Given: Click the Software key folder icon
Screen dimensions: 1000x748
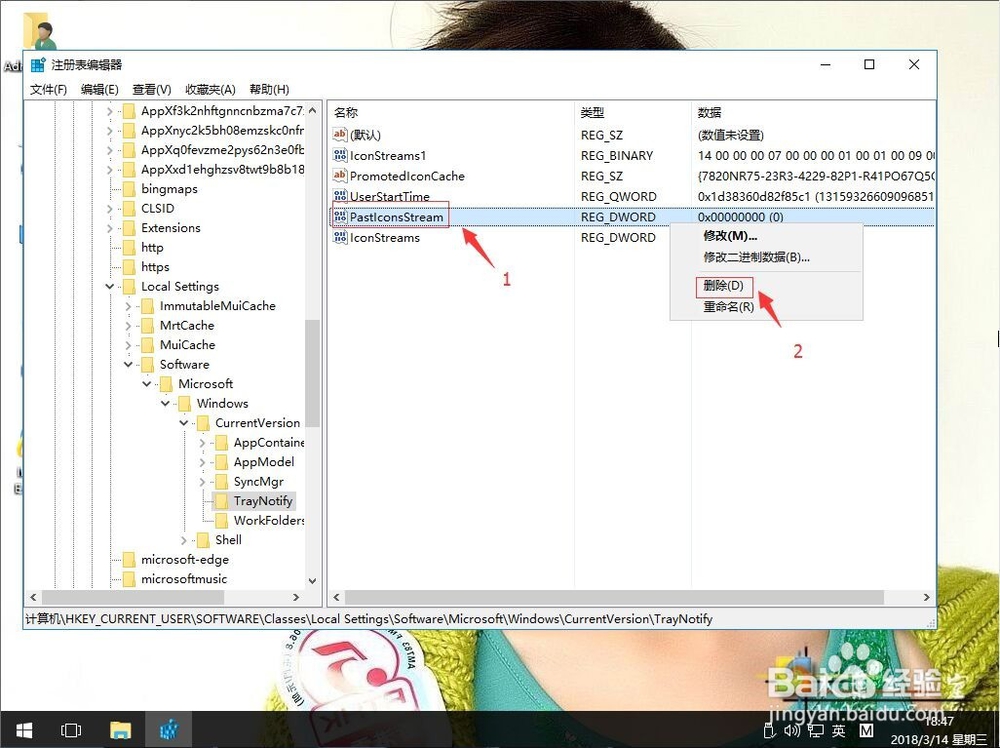Looking at the screenshot, I should pyautogui.click(x=147, y=364).
